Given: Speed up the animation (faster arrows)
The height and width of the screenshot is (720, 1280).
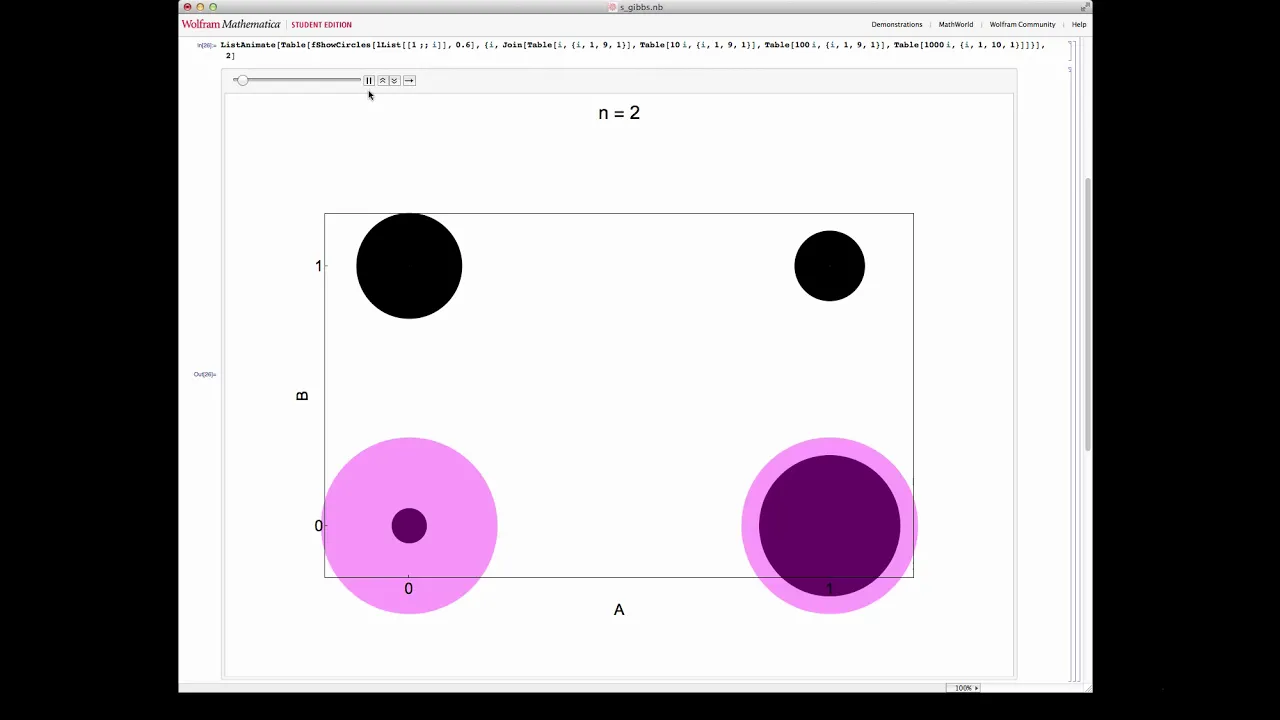Looking at the screenshot, I should [x=381, y=80].
